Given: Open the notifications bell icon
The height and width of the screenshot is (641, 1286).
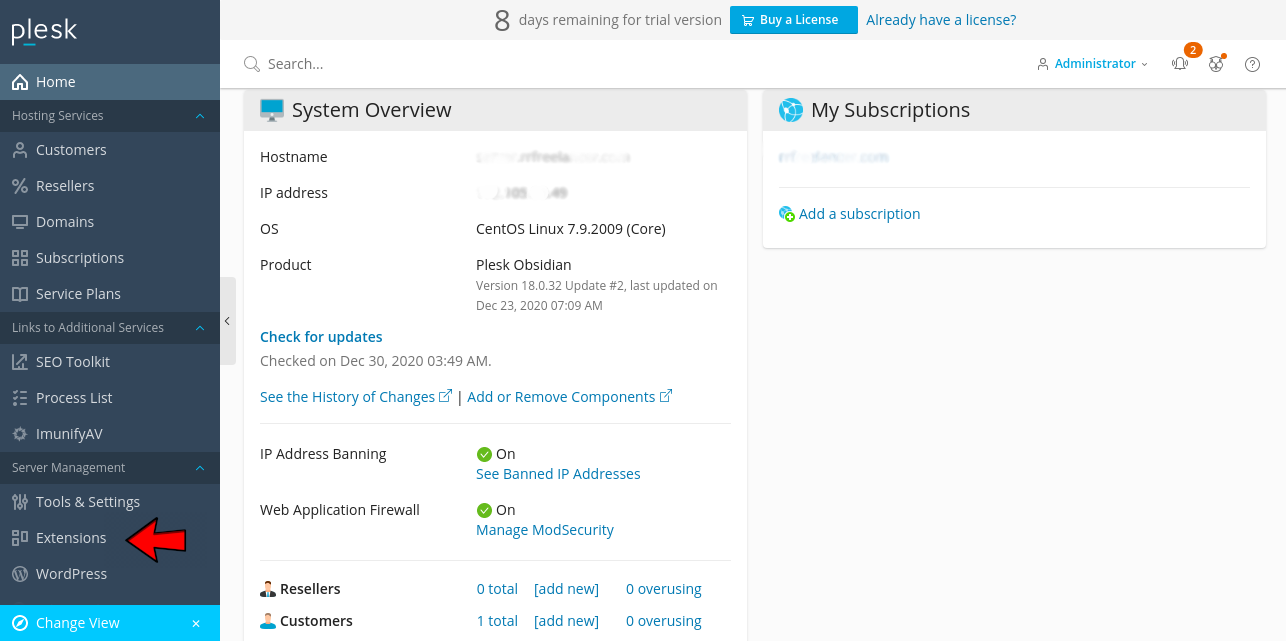Looking at the screenshot, I should click(1181, 64).
